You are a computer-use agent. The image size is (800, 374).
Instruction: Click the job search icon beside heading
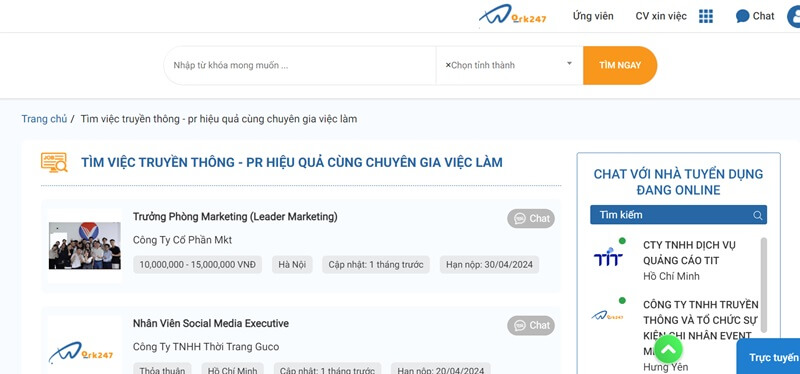point(54,162)
